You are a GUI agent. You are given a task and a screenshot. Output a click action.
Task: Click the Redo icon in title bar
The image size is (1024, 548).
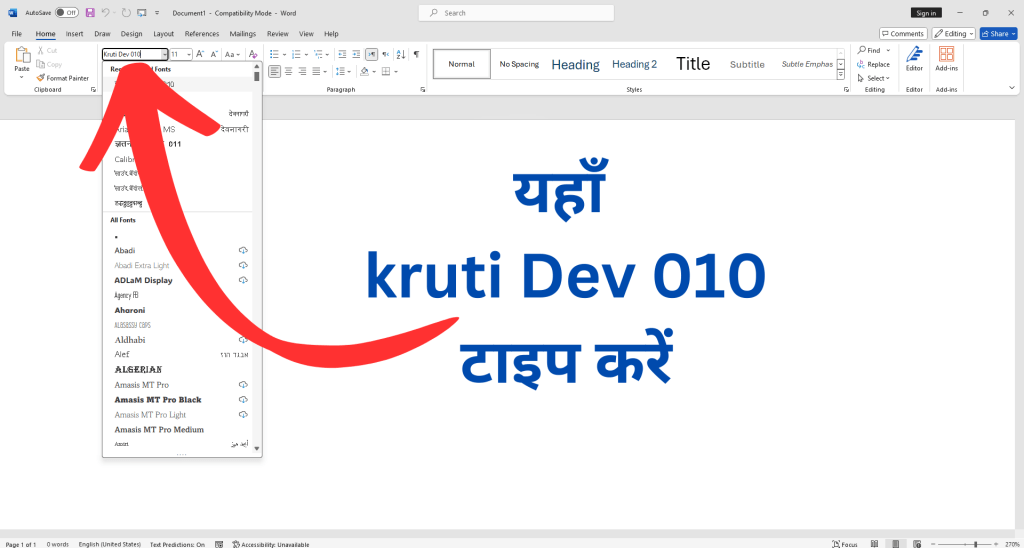click(x=126, y=12)
